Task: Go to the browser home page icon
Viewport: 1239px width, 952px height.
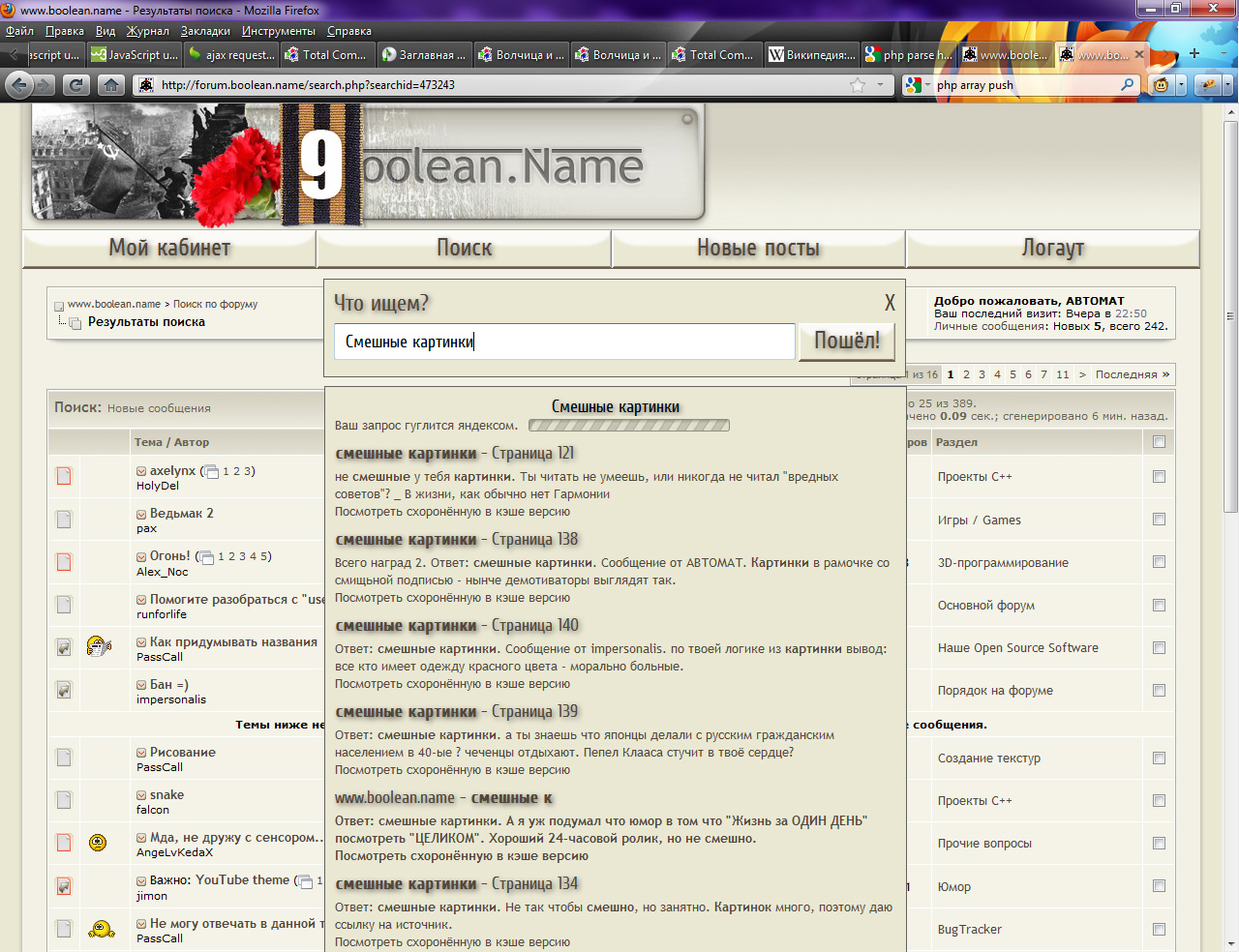Action: click(x=111, y=85)
